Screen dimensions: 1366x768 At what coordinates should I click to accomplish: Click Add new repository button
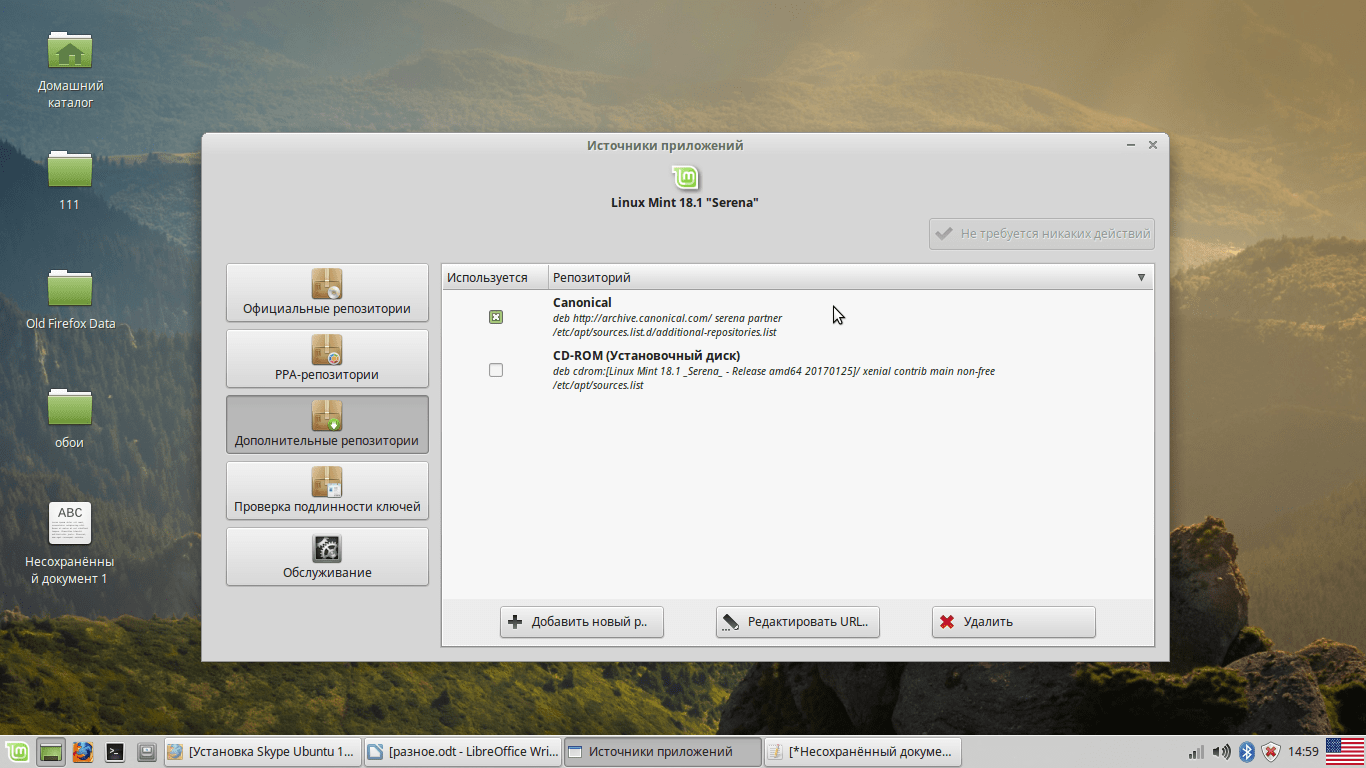point(581,622)
